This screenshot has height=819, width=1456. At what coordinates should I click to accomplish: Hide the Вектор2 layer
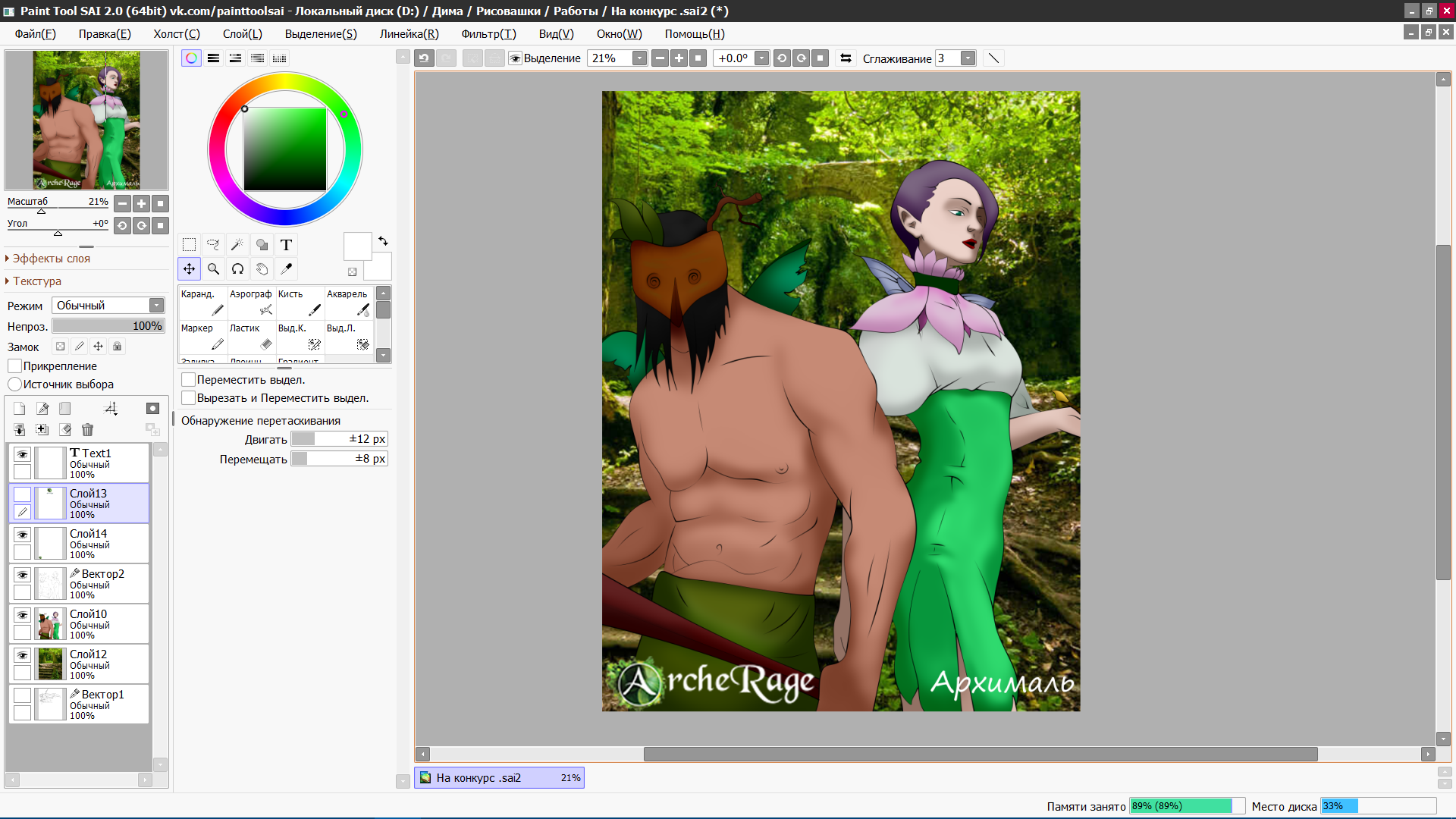(x=23, y=575)
